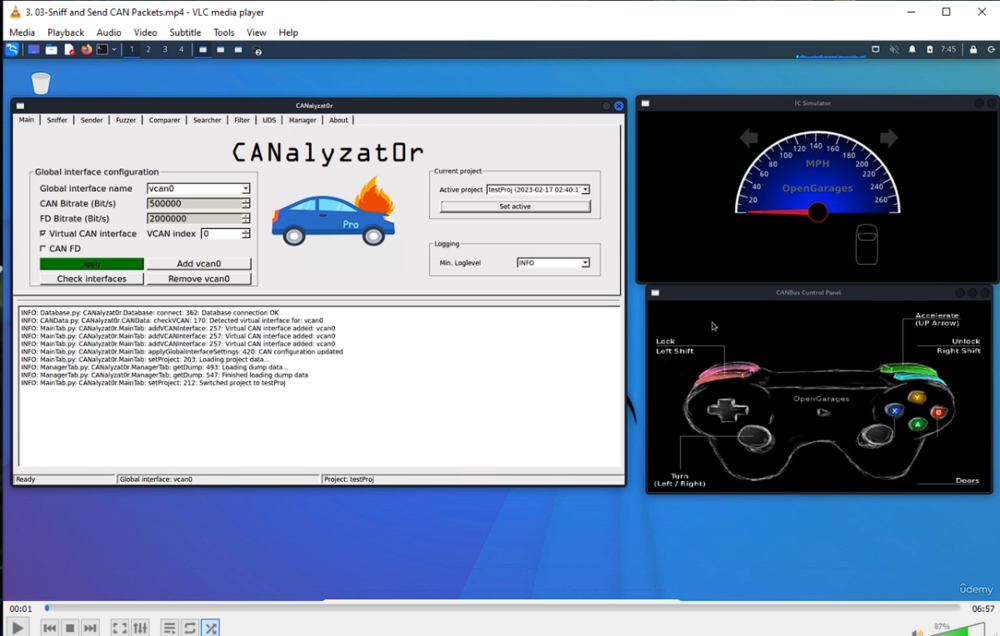Toggle Virtual CAN interface checkbox
The width and height of the screenshot is (1000, 636).
point(43,233)
